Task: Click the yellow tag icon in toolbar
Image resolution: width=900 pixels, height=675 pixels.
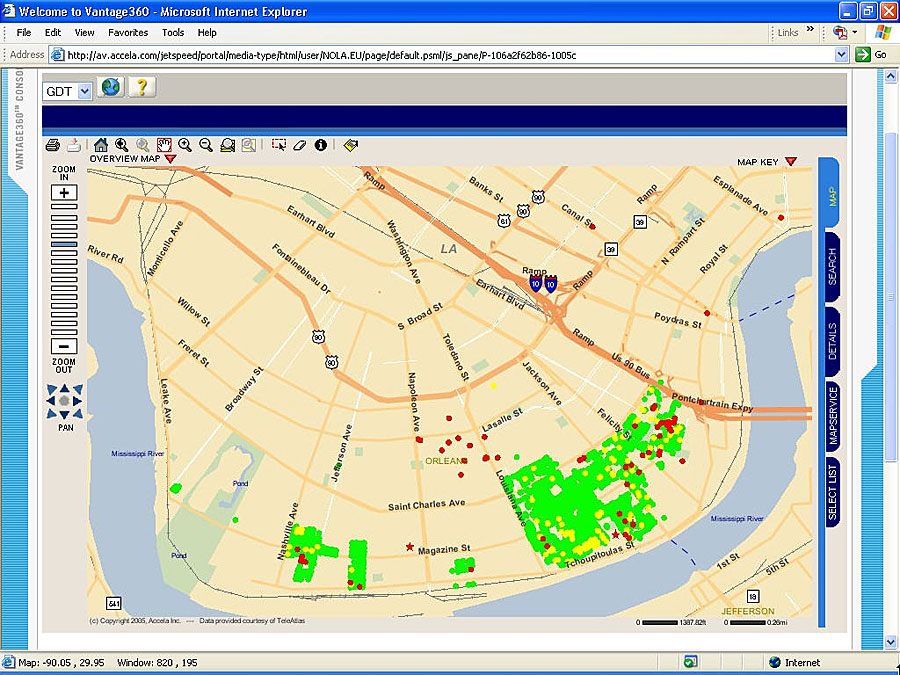Action: tap(351, 145)
